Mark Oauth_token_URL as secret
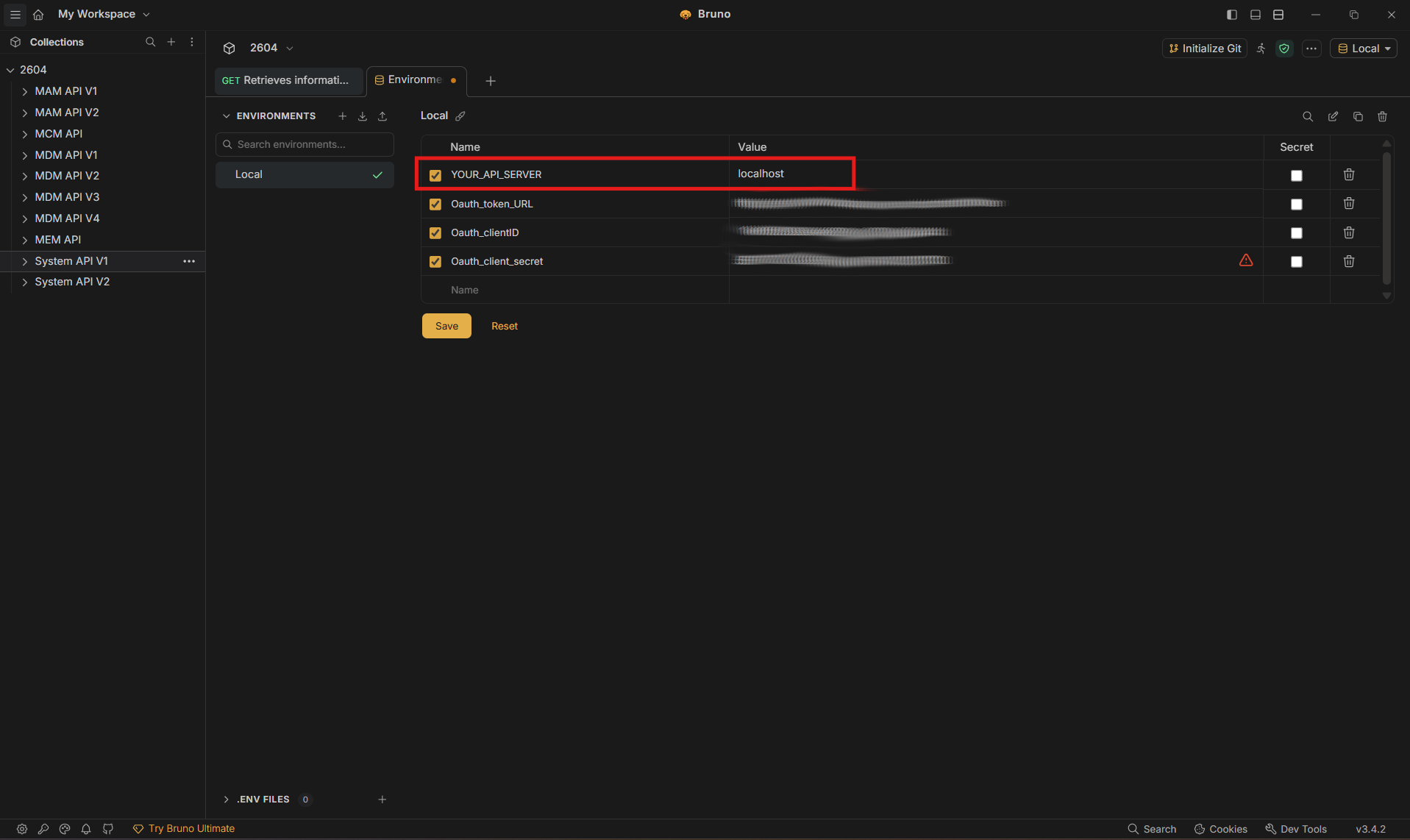Image resolution: width=1410 pixels, height=840 pixels. coord(1297,204)
